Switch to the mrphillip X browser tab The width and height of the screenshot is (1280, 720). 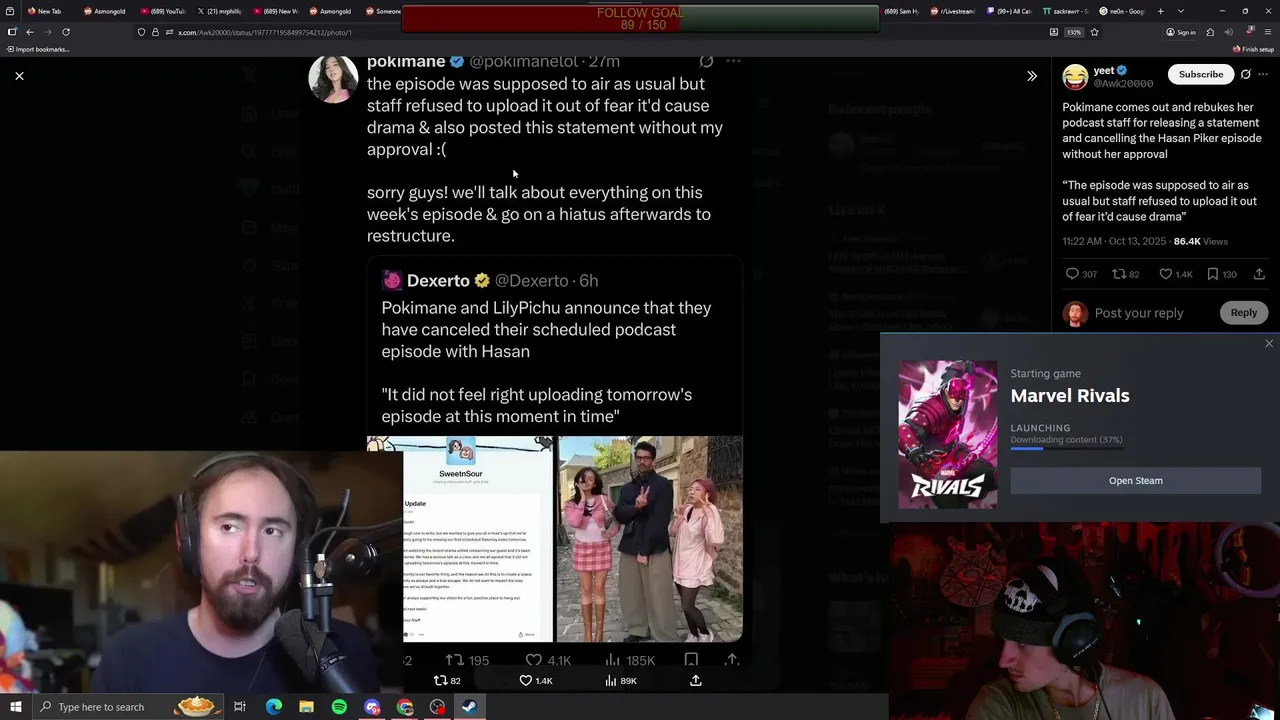coord(219,11)
